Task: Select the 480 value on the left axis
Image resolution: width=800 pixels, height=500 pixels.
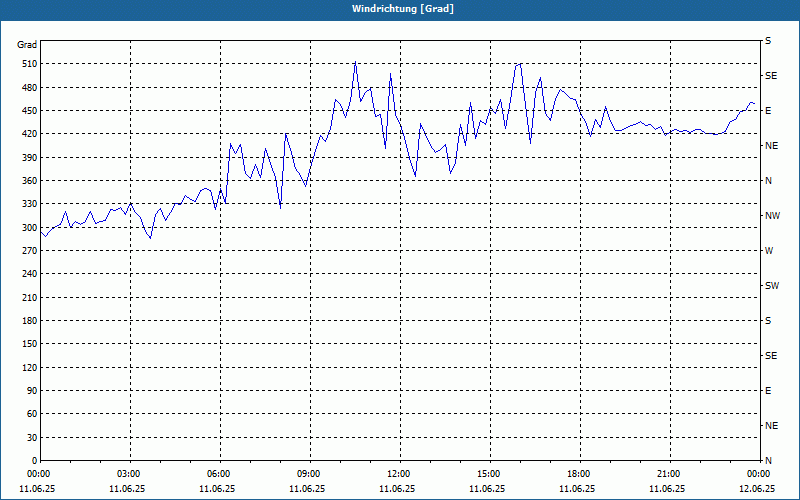Action: (x=29, y=88)
